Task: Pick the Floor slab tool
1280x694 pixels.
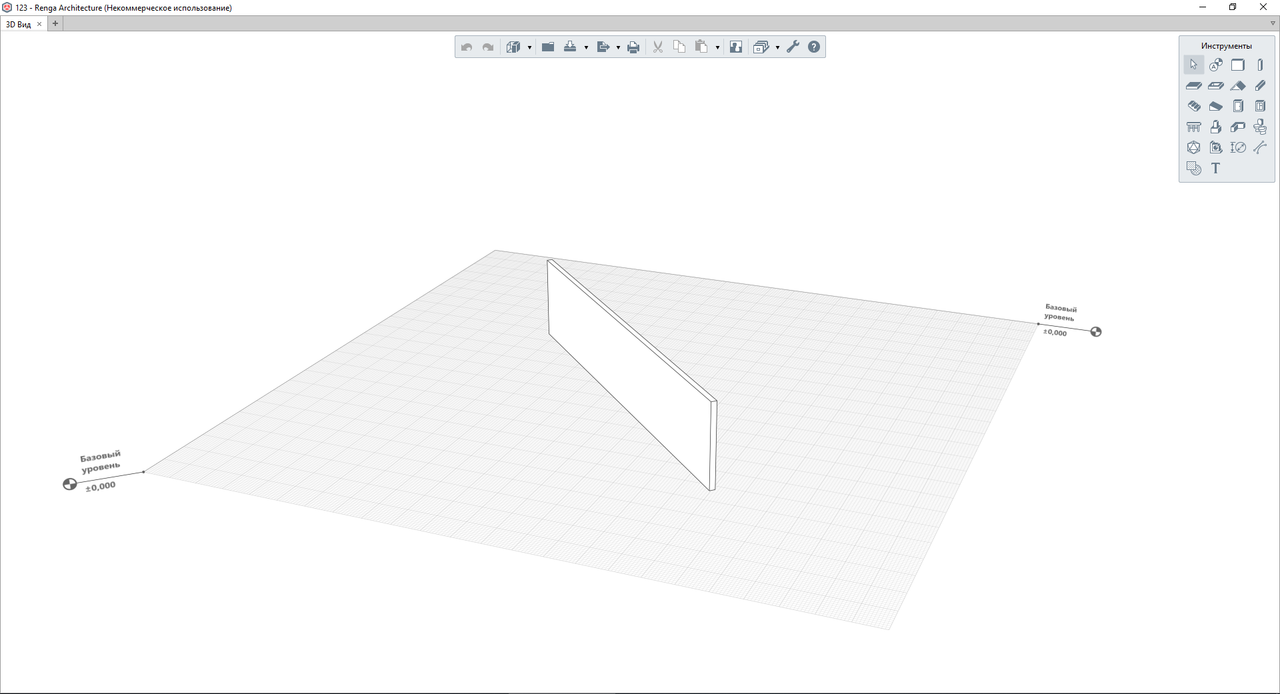Action: 1193,85
